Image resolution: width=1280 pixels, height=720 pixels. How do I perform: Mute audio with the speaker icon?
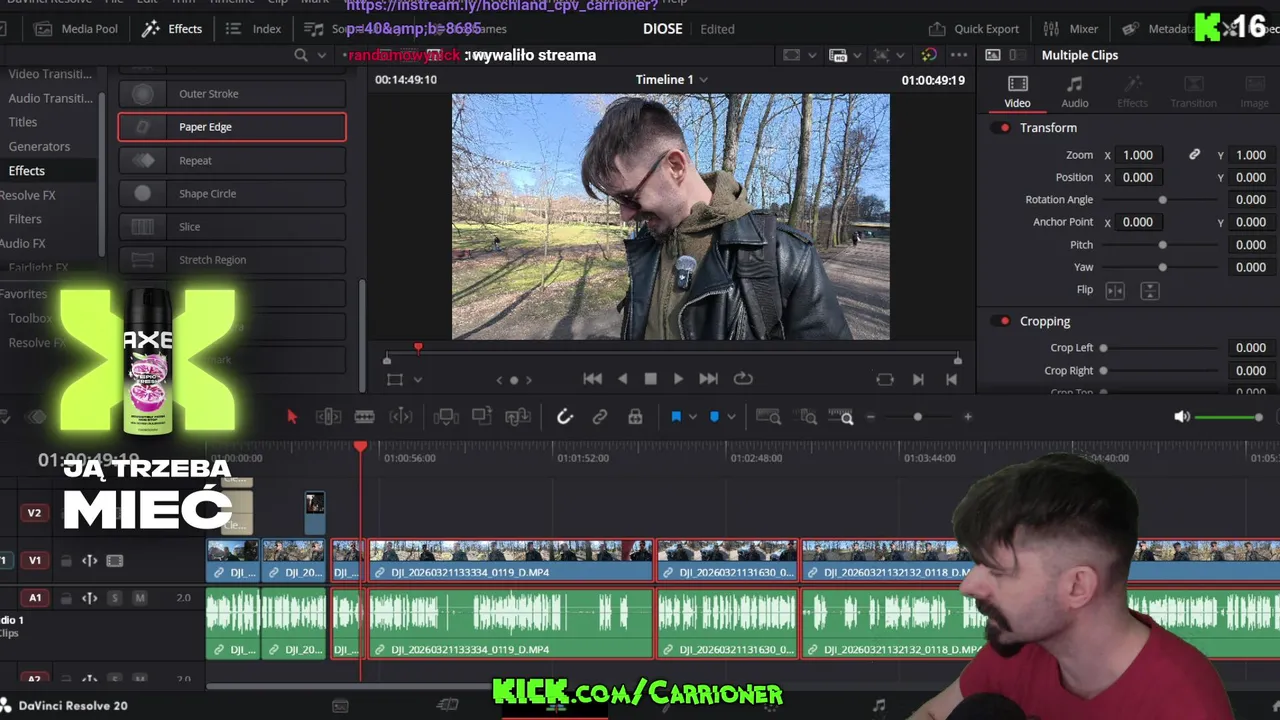click(1182, 417)
